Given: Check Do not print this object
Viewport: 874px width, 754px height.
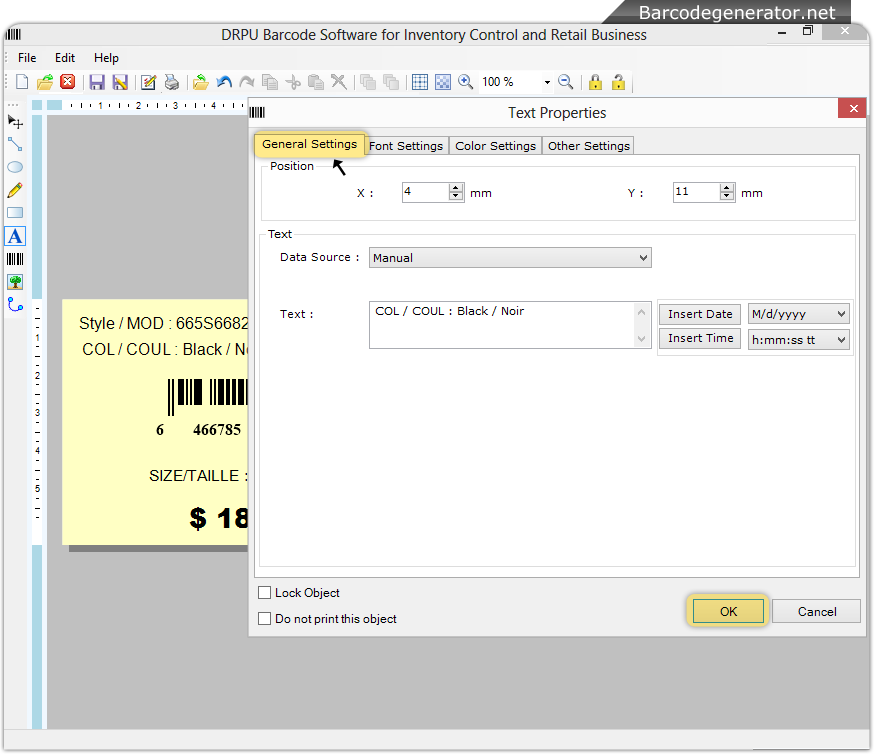Looking at the screenshot, I should click(265, 619).
